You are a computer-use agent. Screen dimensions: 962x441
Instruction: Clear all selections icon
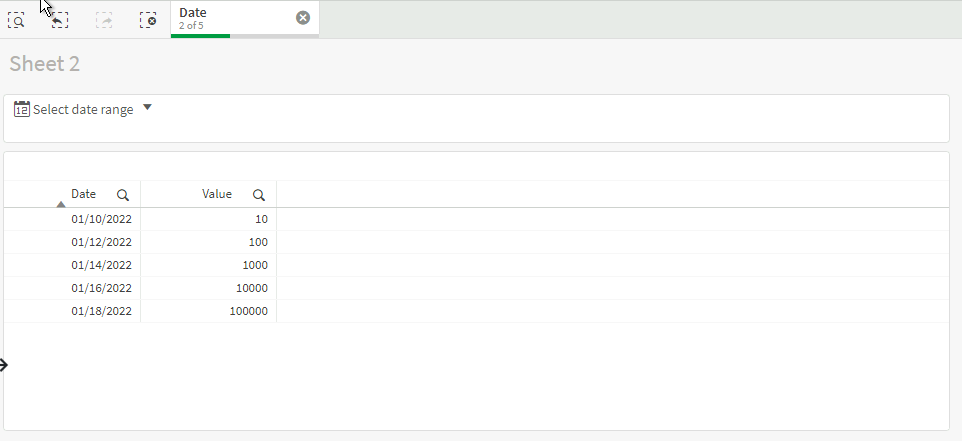pyautogui.click(x=148, y=20)
